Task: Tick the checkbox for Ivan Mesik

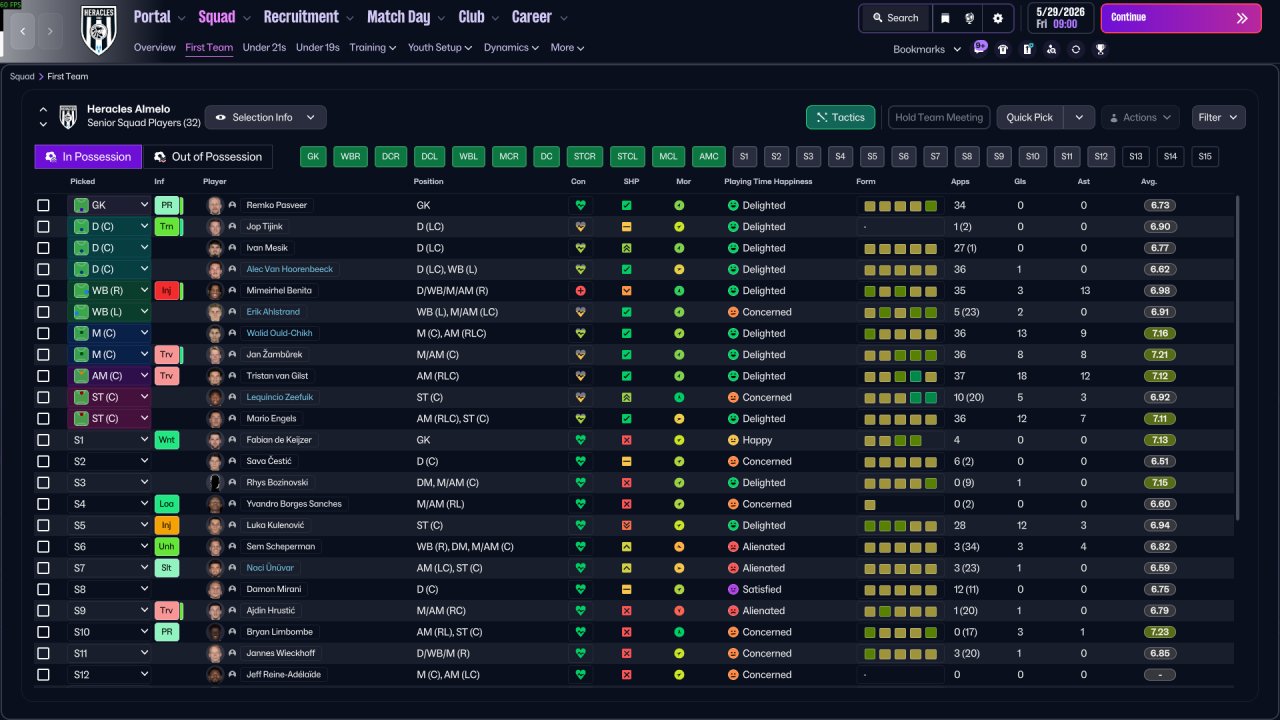Action: [43, 248]
